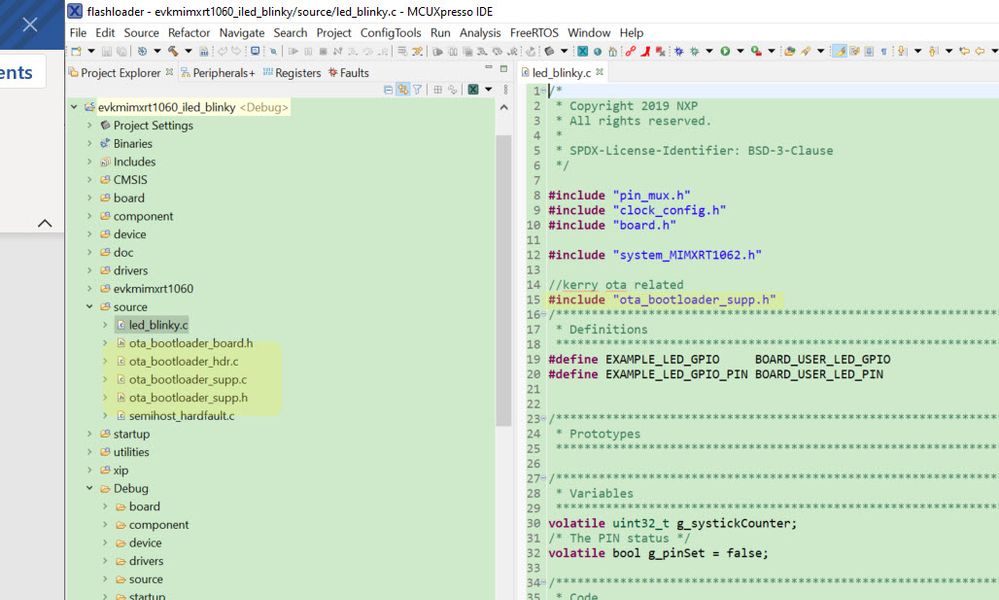Click the Previous Annotation arrow icon
999x600 pixels.
[x=932, y=51]
